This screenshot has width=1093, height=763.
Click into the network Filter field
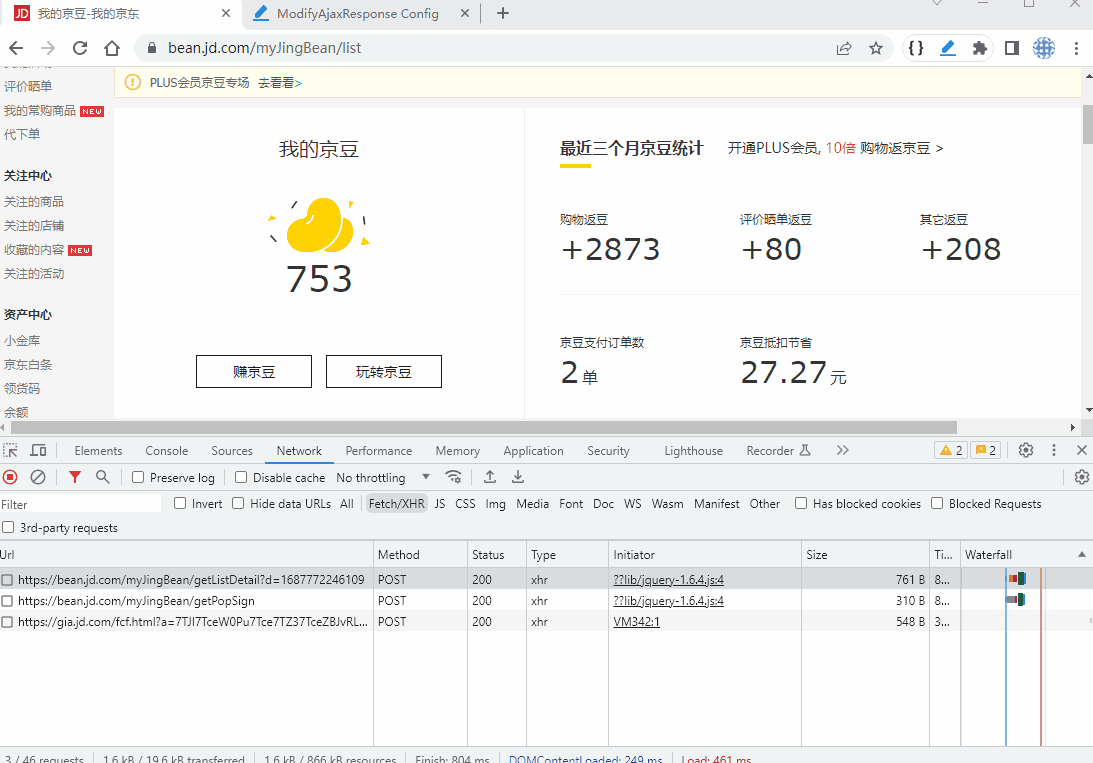(x=80, y=504)
